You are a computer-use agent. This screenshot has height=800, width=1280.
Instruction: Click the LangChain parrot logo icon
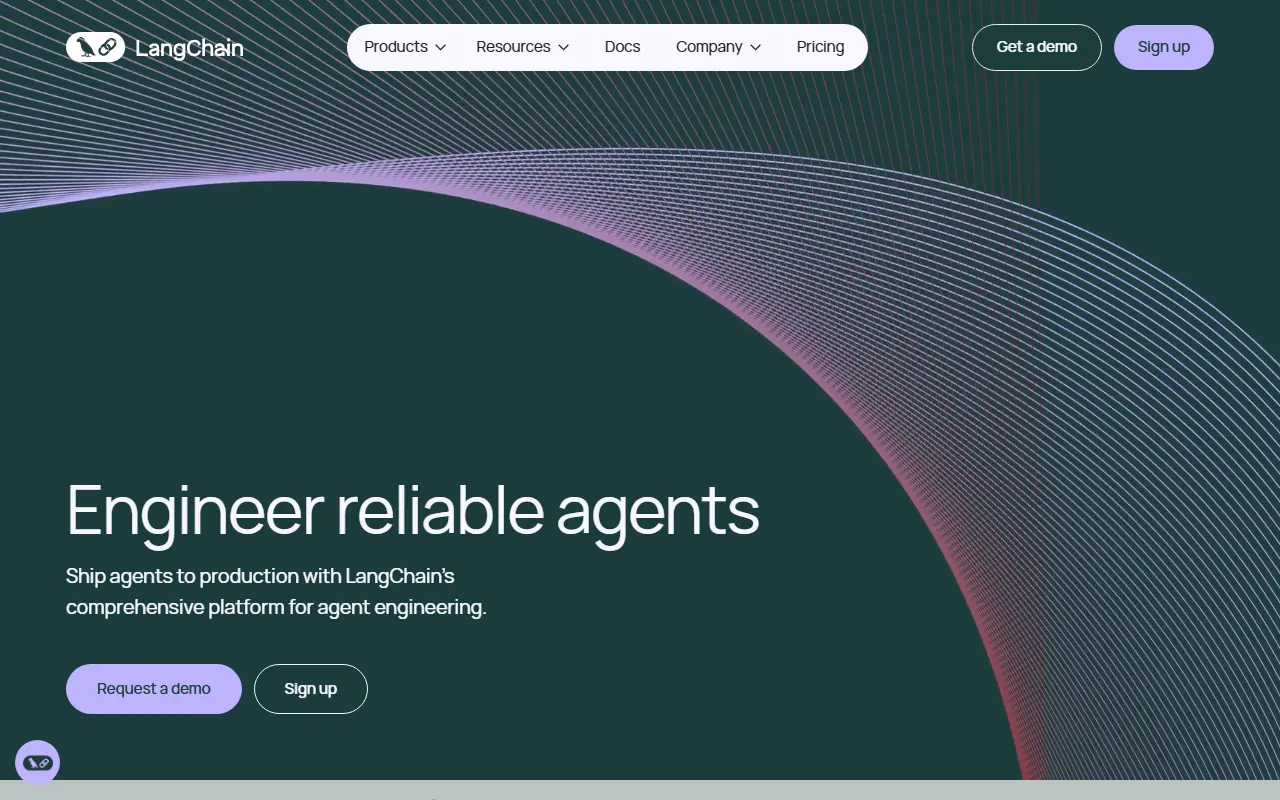96,47
